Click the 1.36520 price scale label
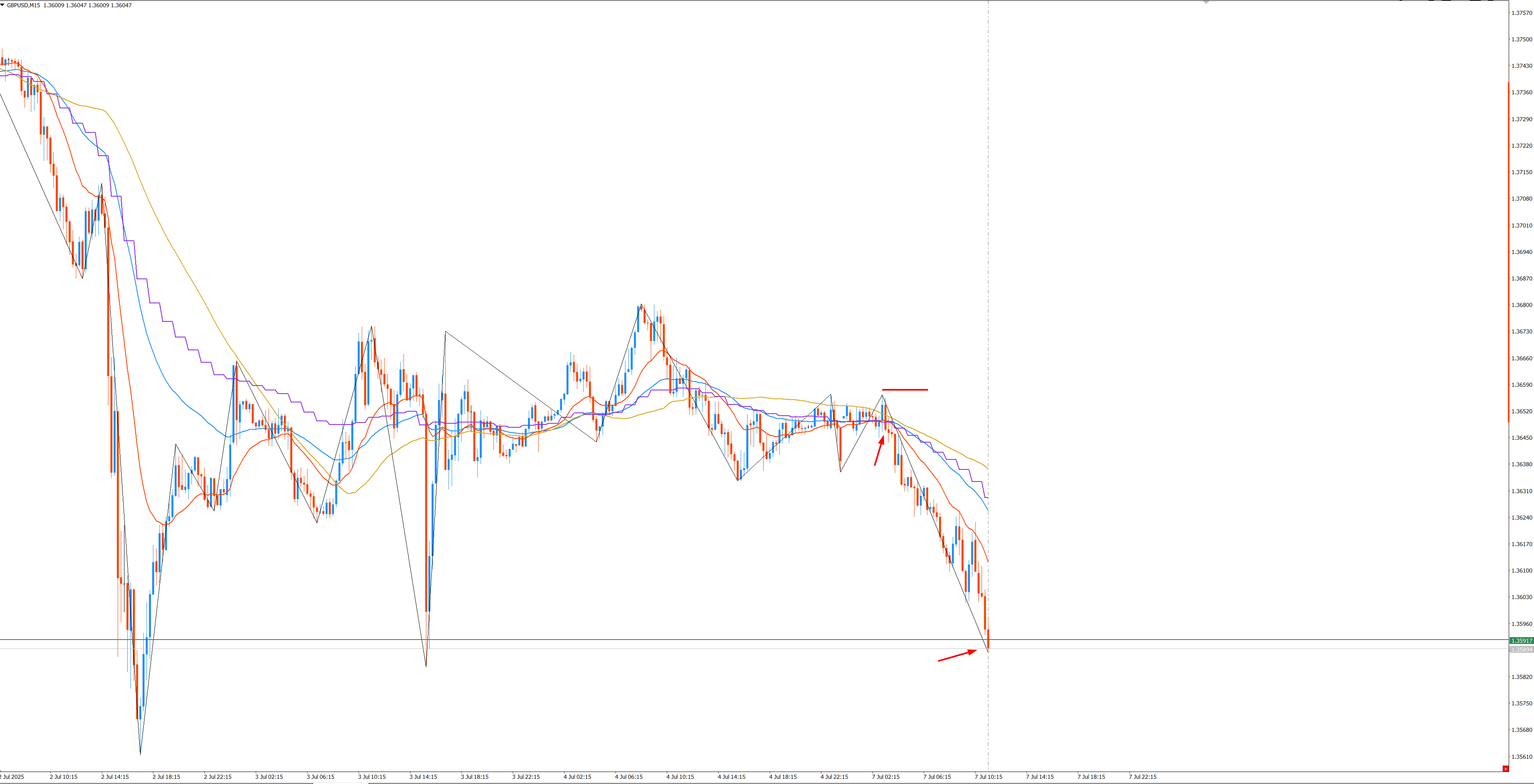Viewport: 1534px width, 784px height. [x=1522, y=411]
